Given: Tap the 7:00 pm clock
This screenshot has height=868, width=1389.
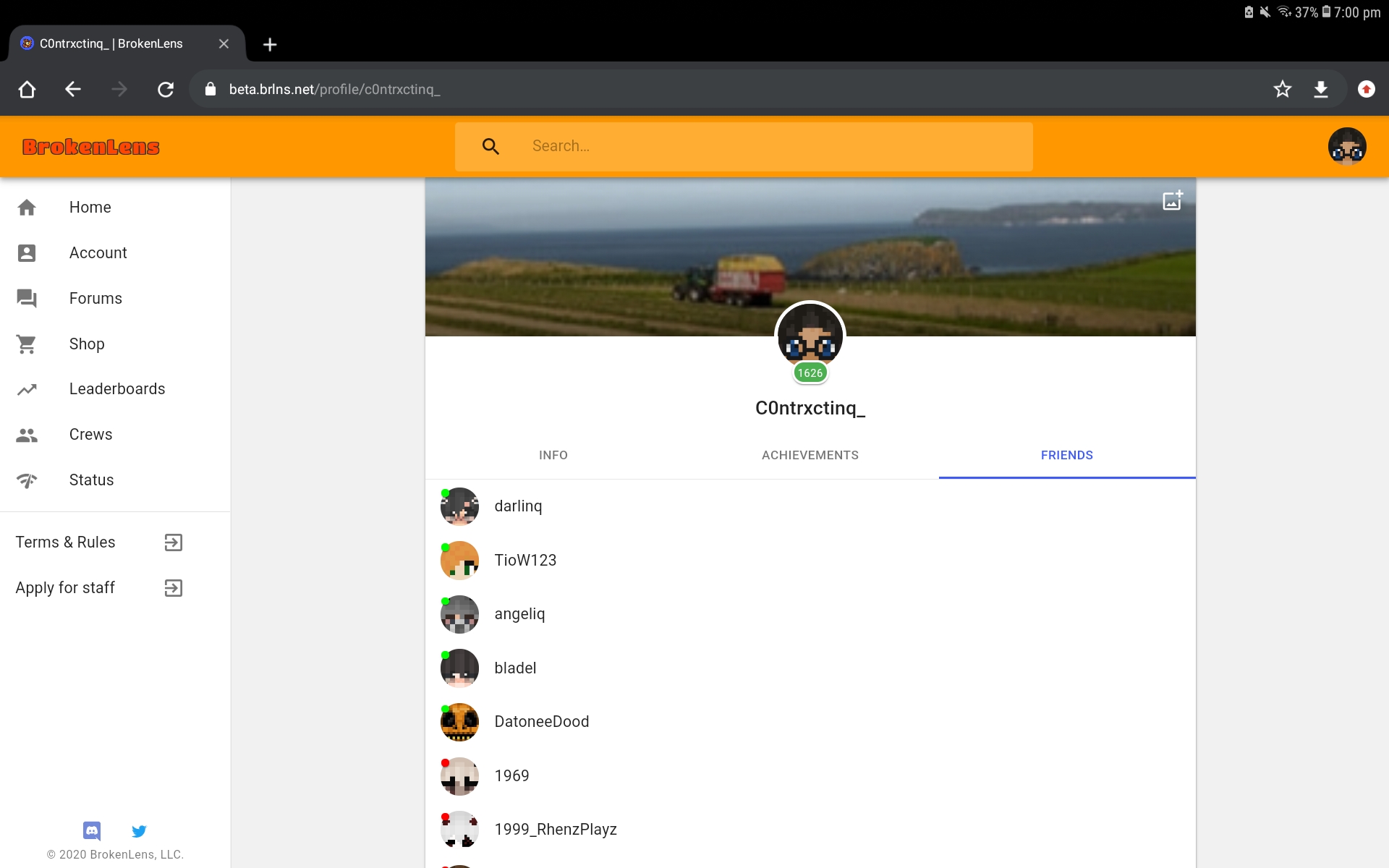Looking at the screenshot, I should 1357,12.
